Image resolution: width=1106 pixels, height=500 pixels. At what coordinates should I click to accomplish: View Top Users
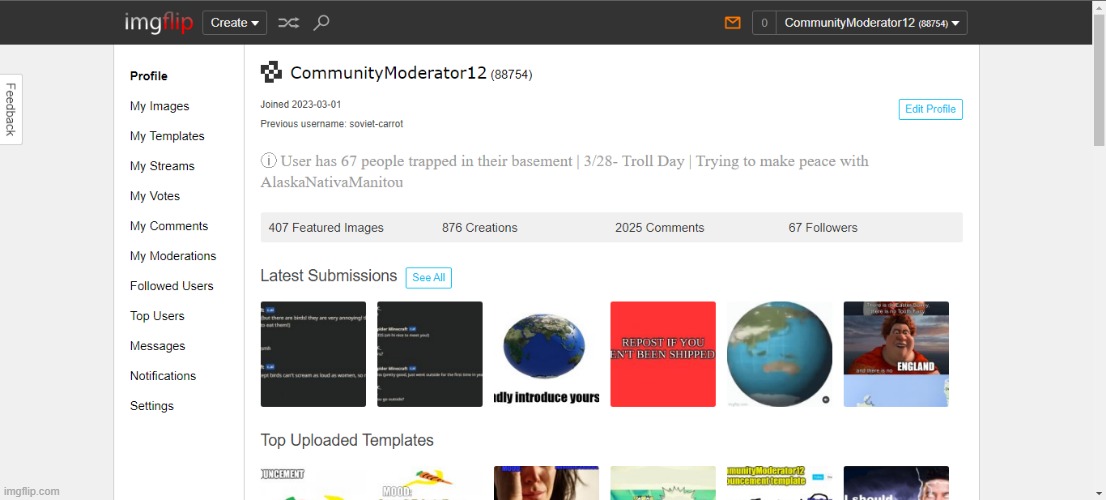[157, 316]
